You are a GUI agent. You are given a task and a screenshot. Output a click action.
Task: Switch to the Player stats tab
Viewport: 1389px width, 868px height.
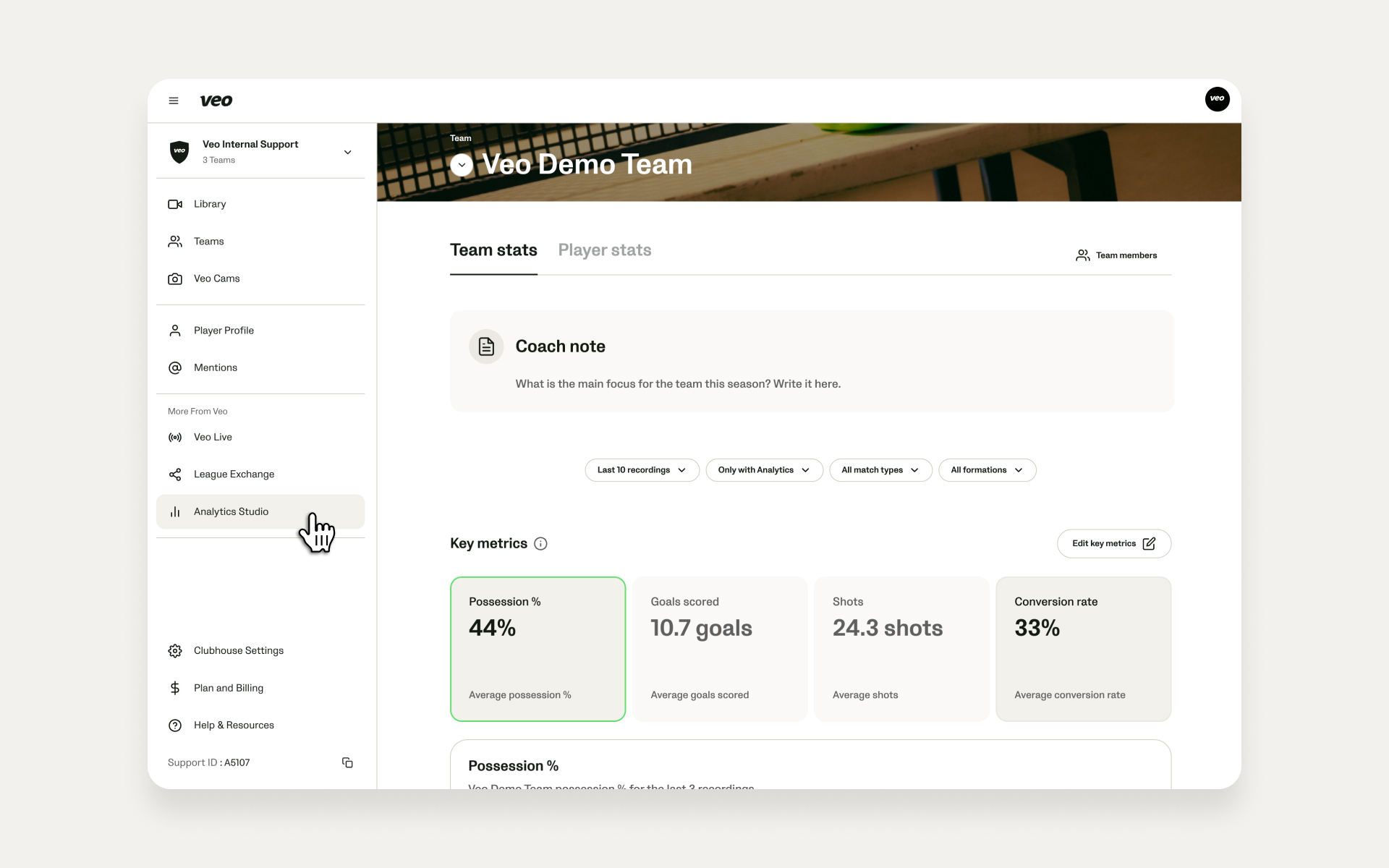pos(605,250)
